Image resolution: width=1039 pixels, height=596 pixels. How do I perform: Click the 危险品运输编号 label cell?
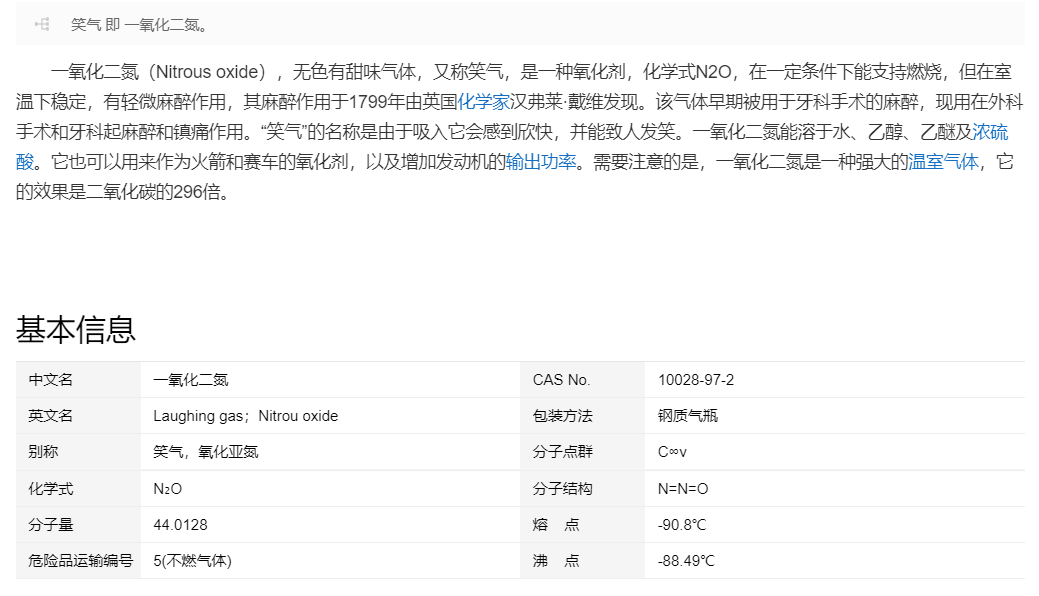click(80, 561)
